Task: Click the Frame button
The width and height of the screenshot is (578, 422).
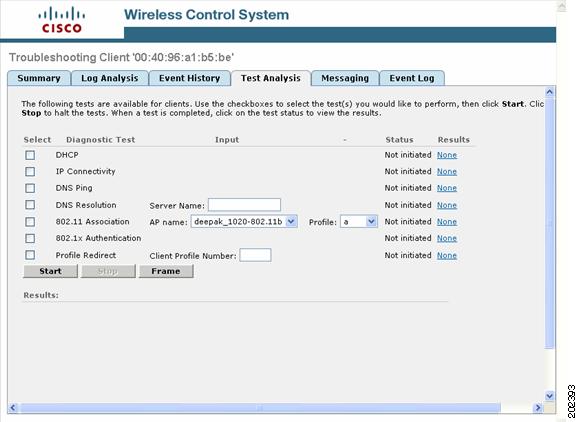Action: 166,271
